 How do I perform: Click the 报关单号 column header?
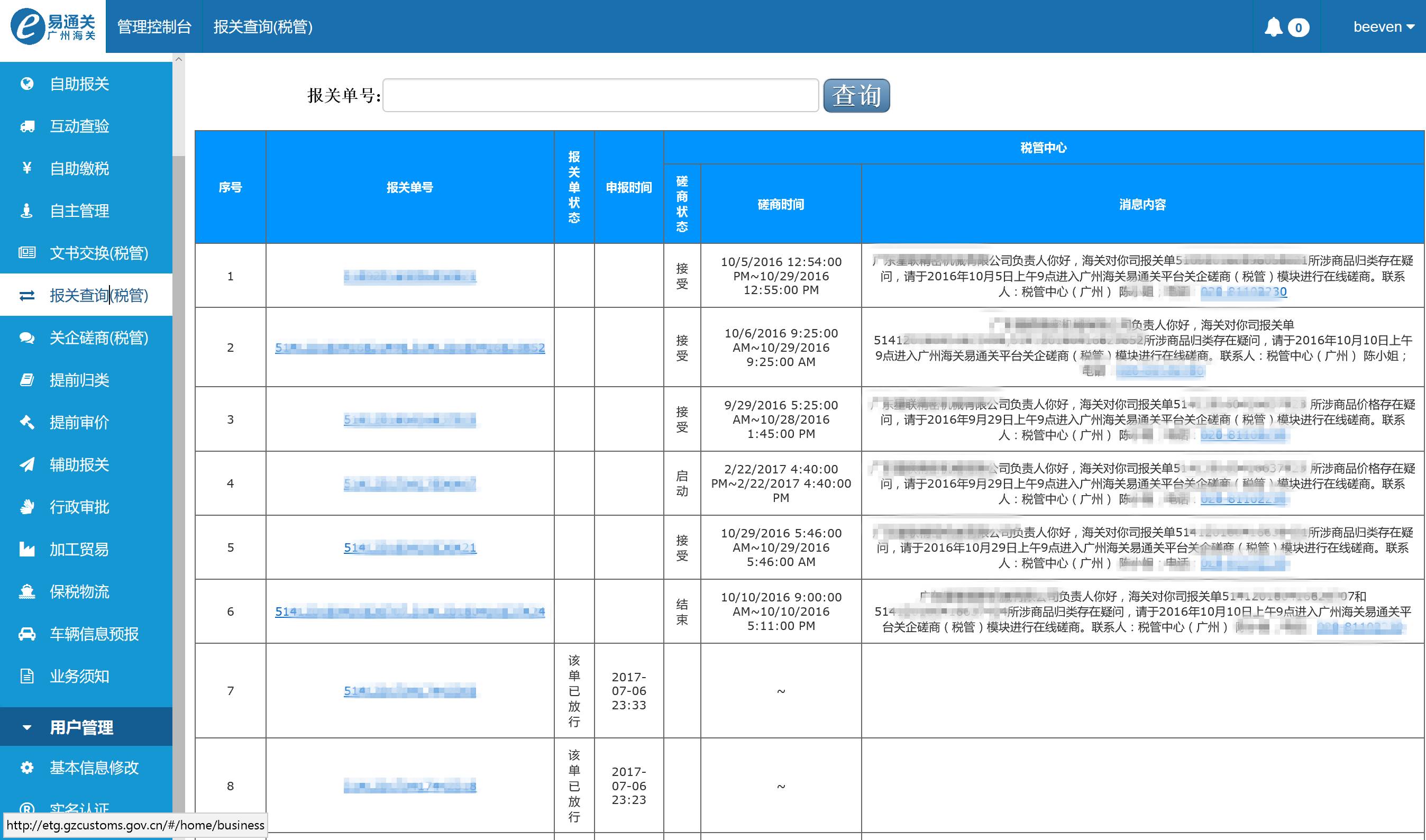click(410, 187)
